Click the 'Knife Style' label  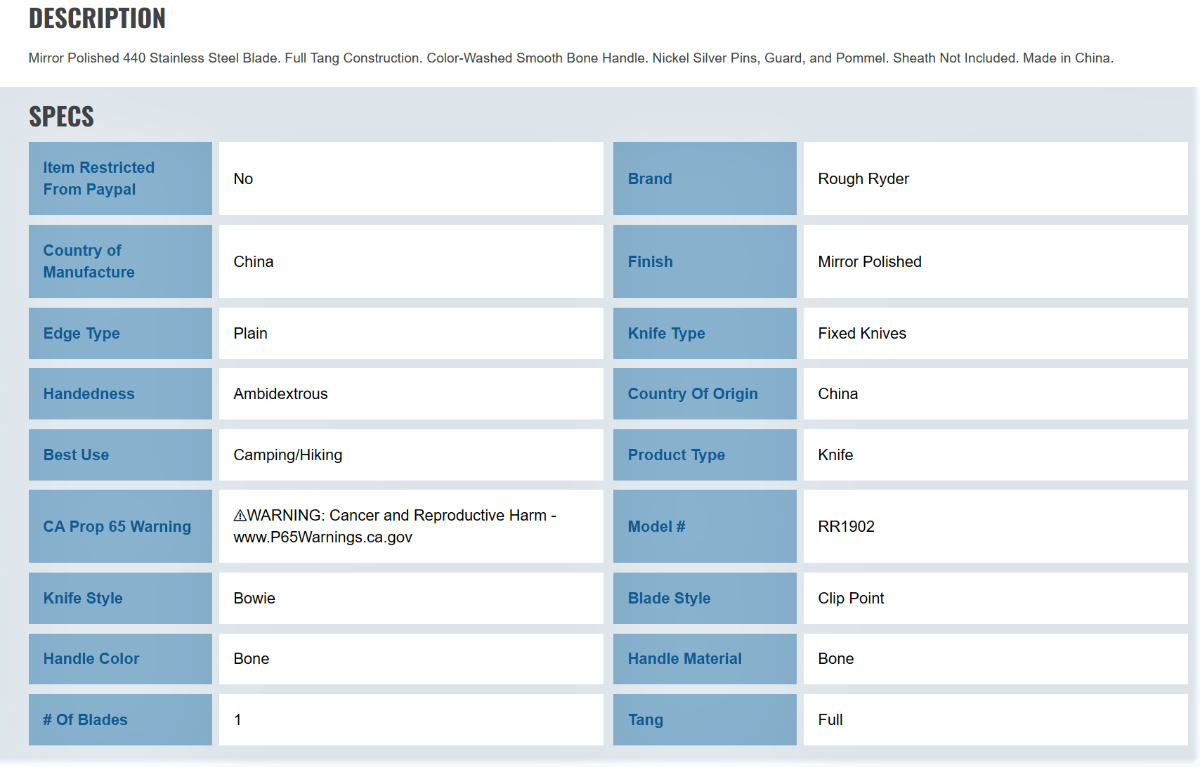[x=83, y=599]
